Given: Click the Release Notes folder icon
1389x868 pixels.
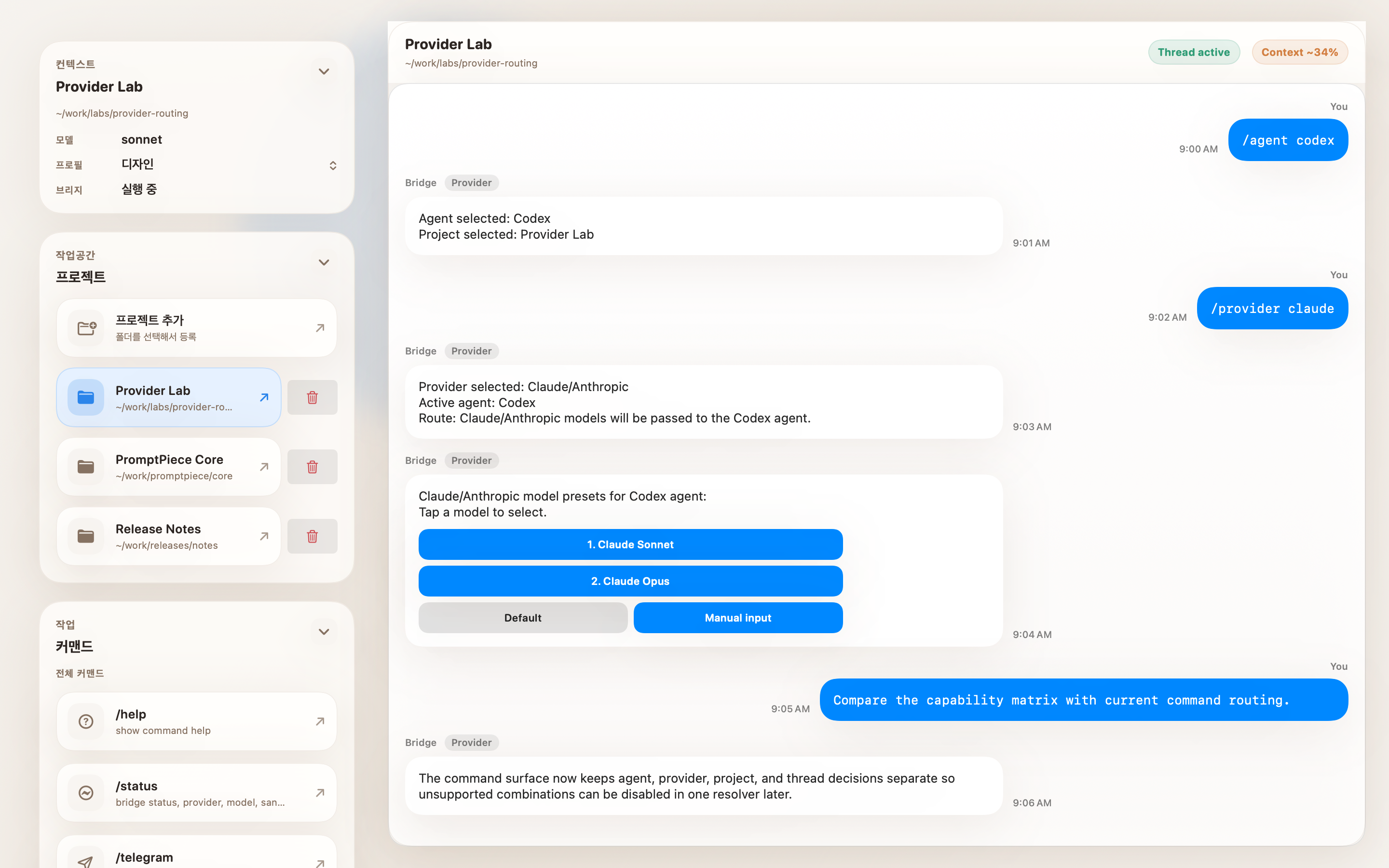Looking at the screenshot, I should click(86, 536).
